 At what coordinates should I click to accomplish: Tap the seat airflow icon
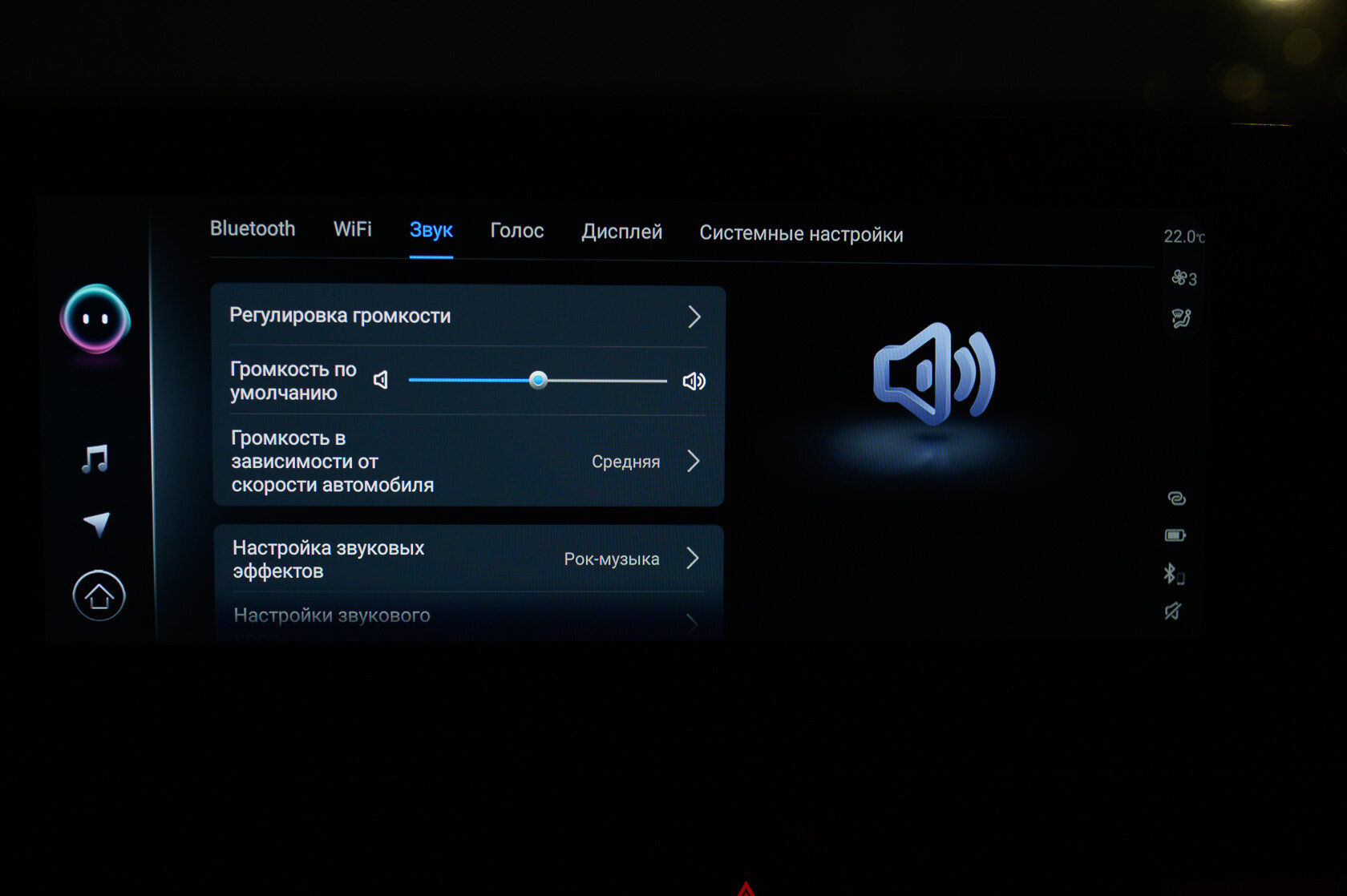pos(1181,318)
